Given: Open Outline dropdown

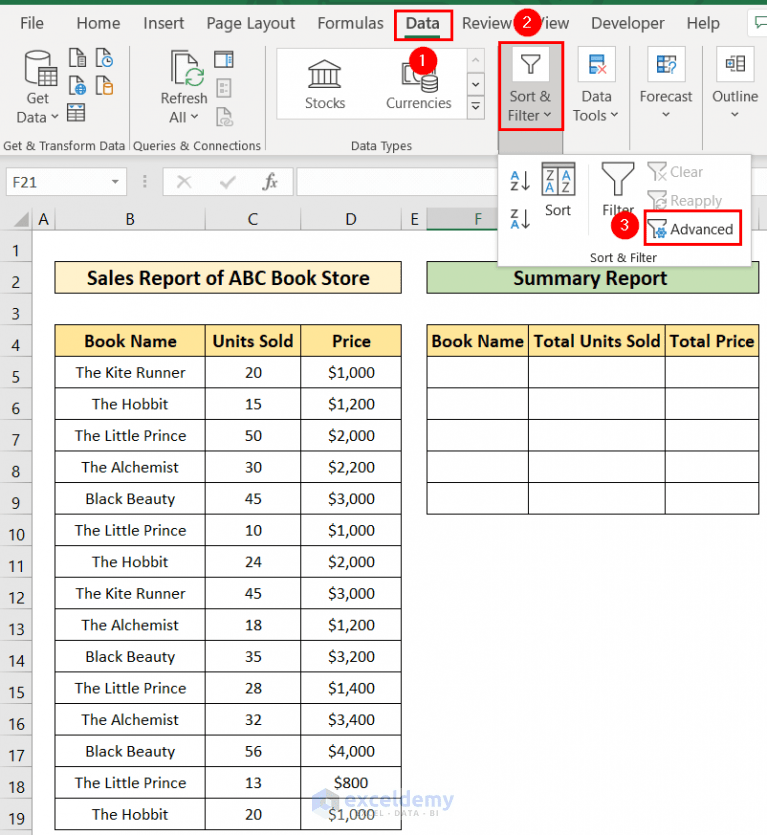Looking at the screenshot, I should (x=735, y=85).
